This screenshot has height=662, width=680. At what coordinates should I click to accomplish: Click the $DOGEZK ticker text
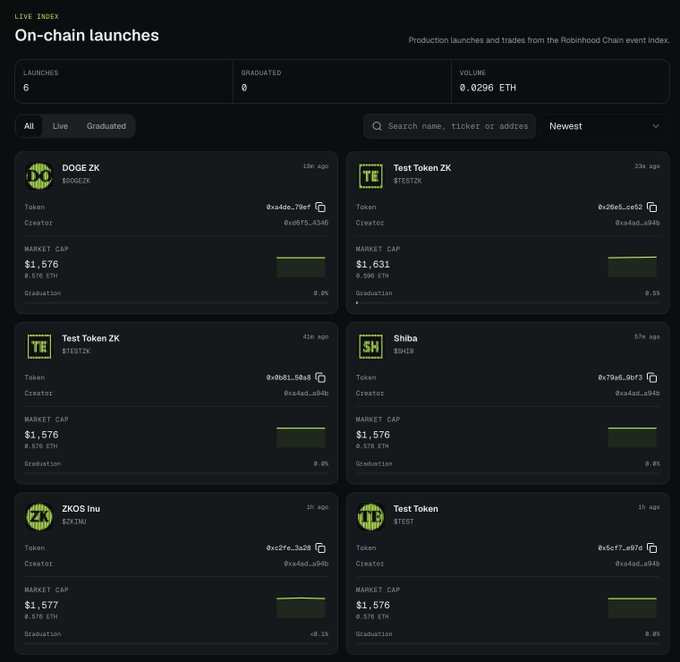[76, 181]
